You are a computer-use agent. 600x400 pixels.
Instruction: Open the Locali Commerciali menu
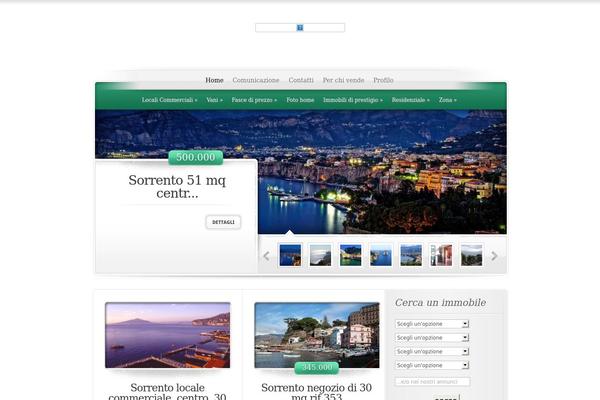[170, 100]
